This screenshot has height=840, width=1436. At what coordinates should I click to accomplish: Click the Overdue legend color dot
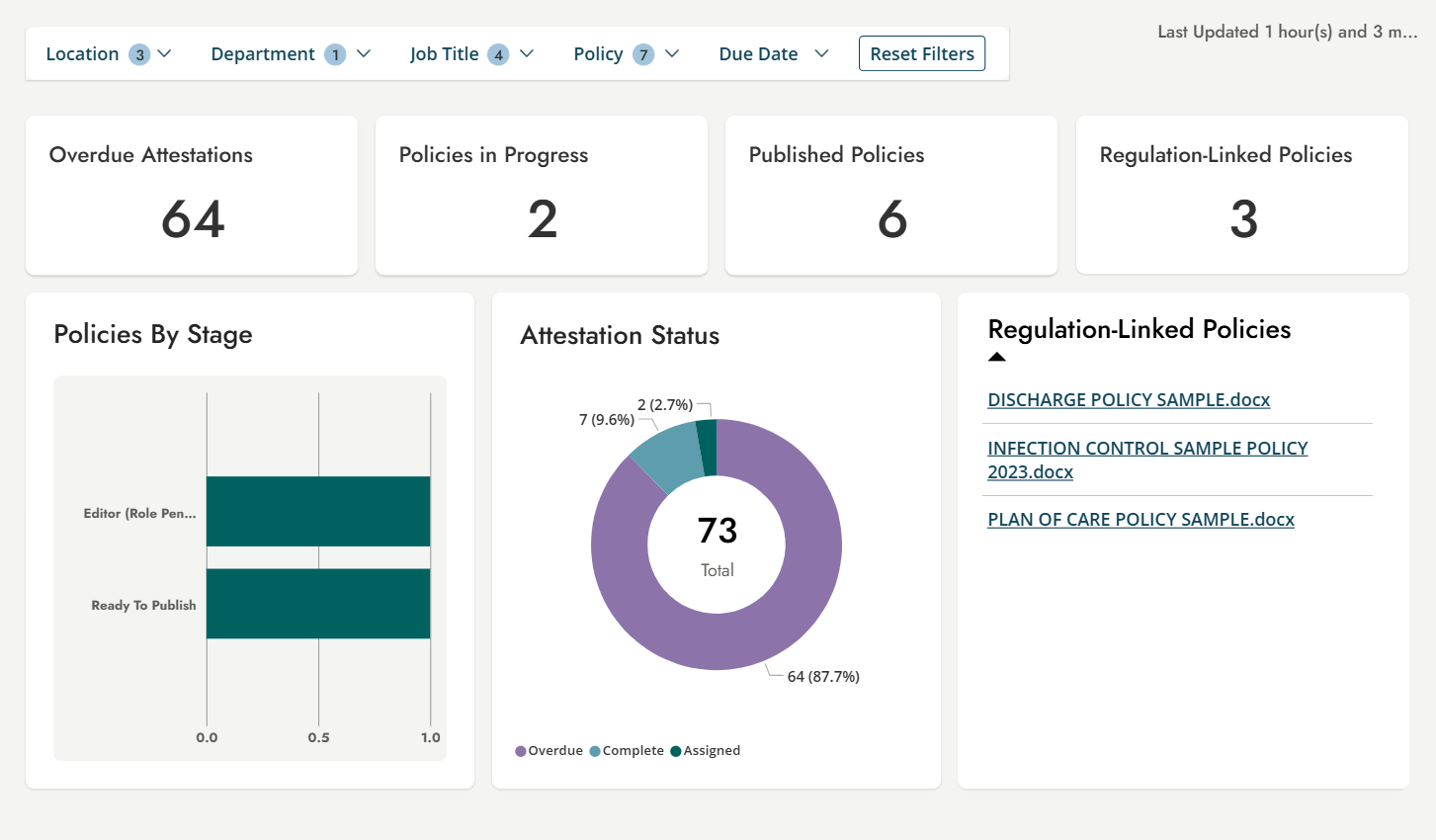(x=521, y=751)
